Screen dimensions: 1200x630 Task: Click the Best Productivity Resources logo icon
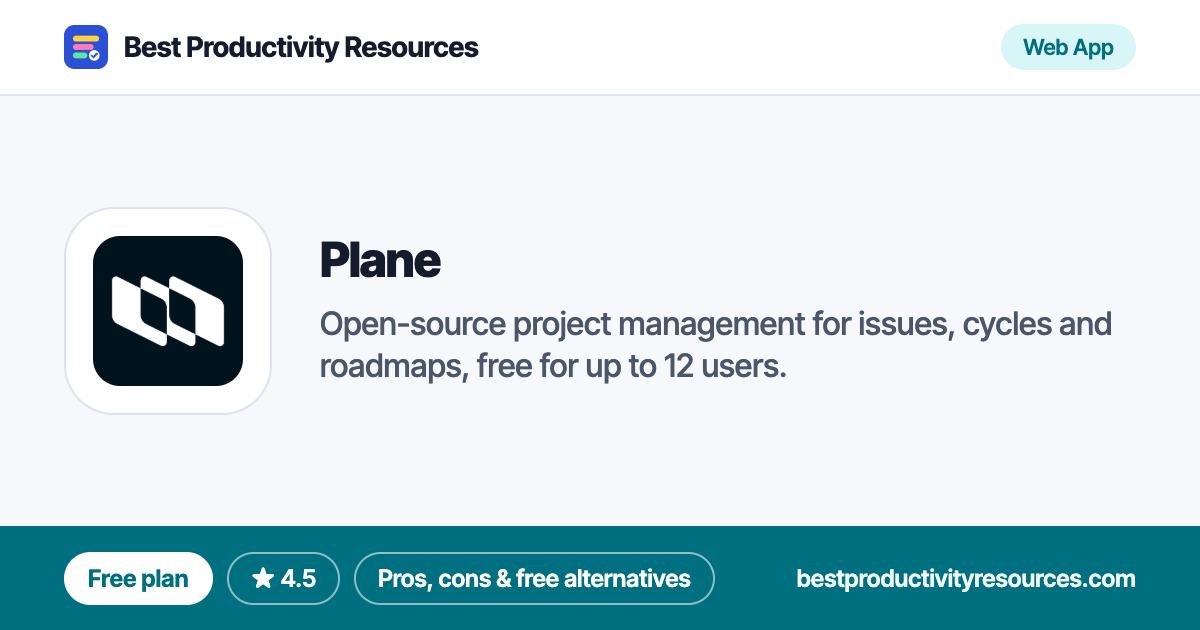86,47
